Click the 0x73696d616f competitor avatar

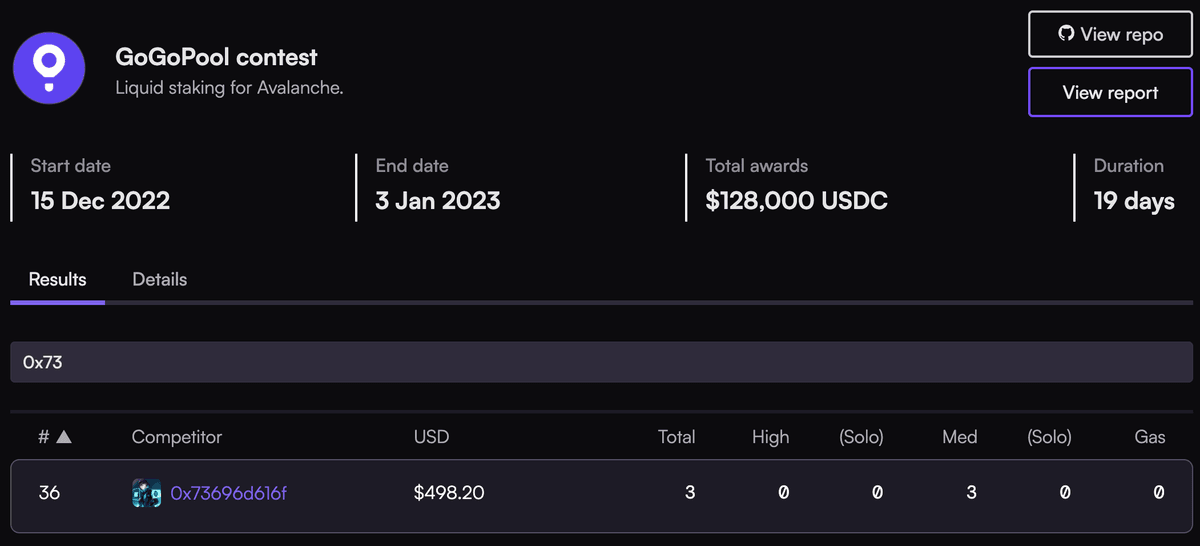coord(147,493)
